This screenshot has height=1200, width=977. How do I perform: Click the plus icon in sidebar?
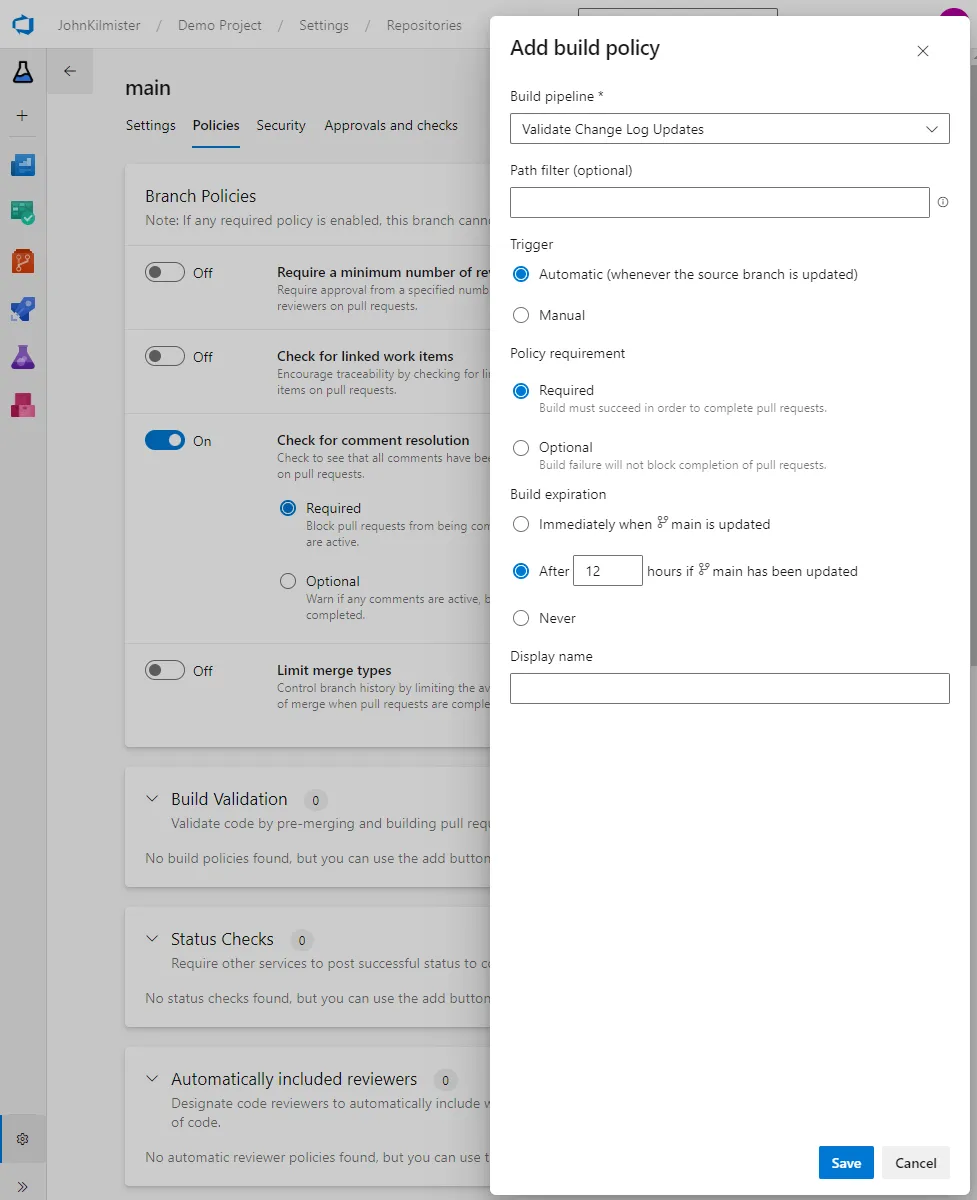[x=22, y=116]
